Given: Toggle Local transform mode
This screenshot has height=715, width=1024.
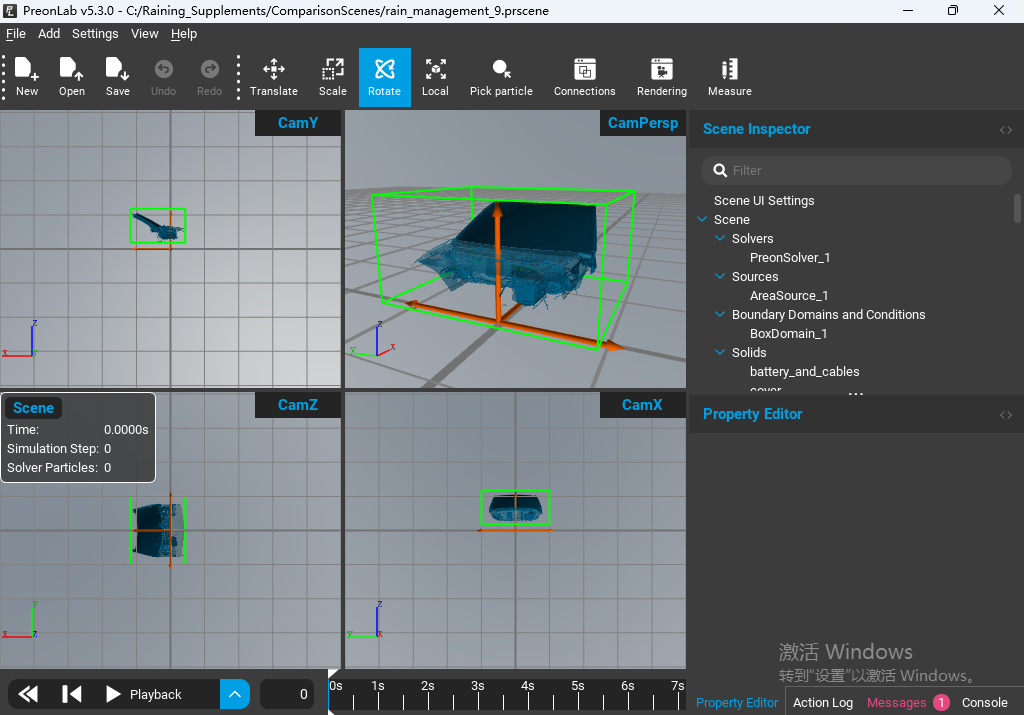Looking at the screenshot, I should pos(435,77).
